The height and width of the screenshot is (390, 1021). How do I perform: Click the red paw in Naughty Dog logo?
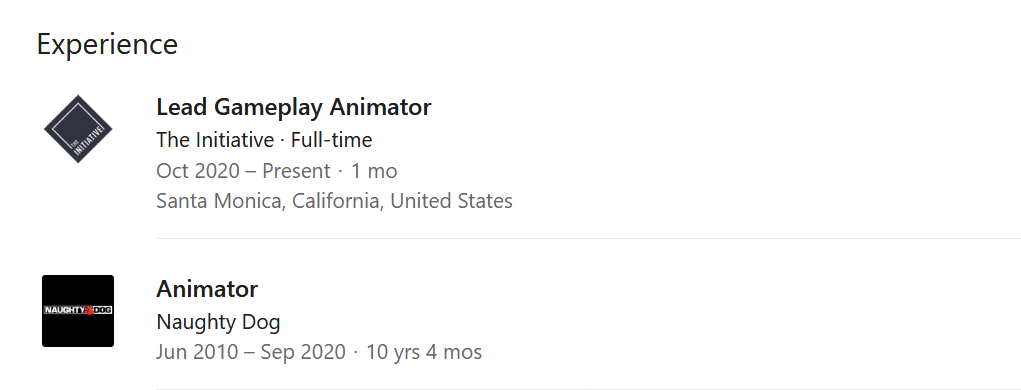pos(91,310)
